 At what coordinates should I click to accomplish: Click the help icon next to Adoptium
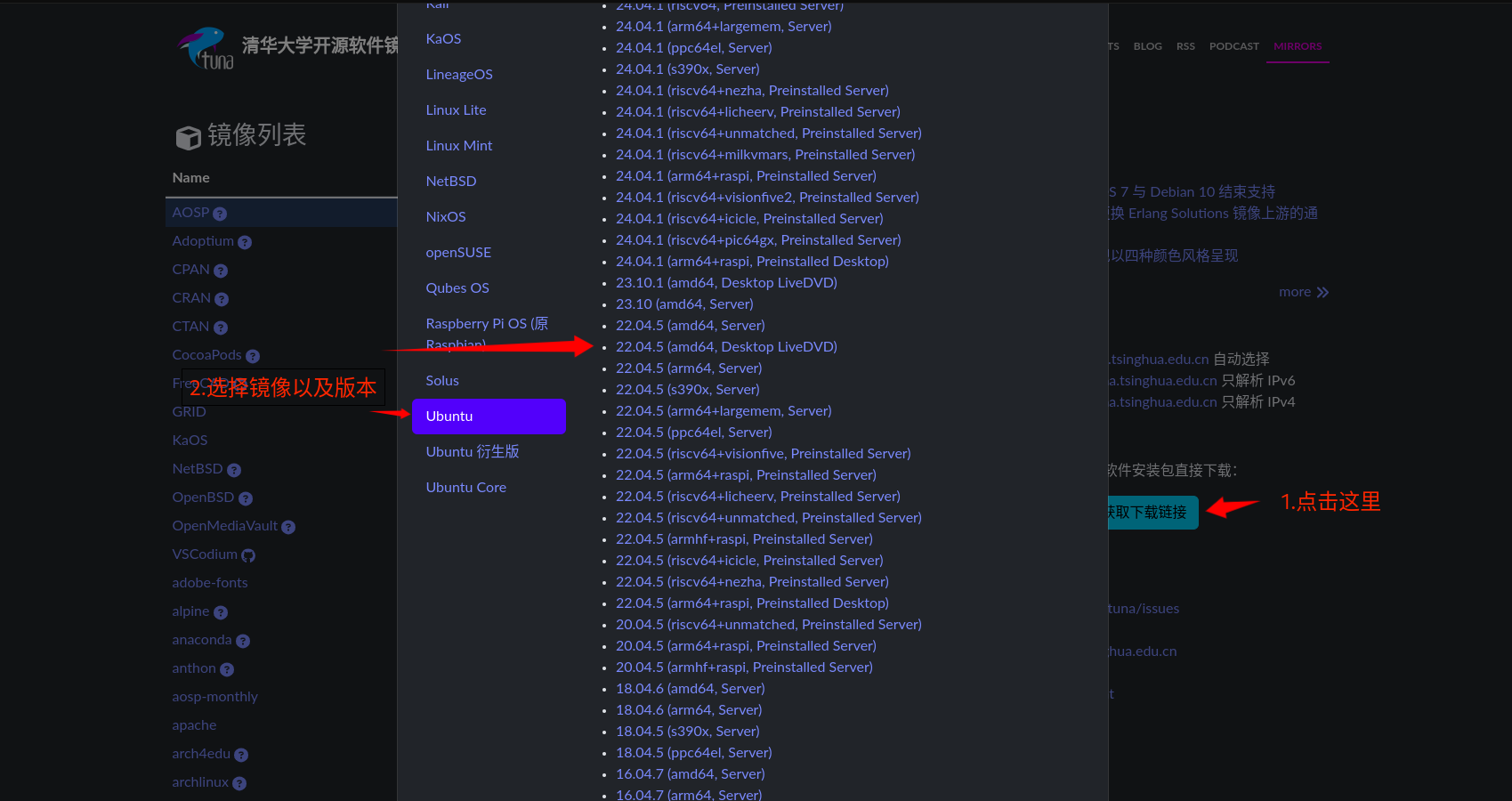245,242
